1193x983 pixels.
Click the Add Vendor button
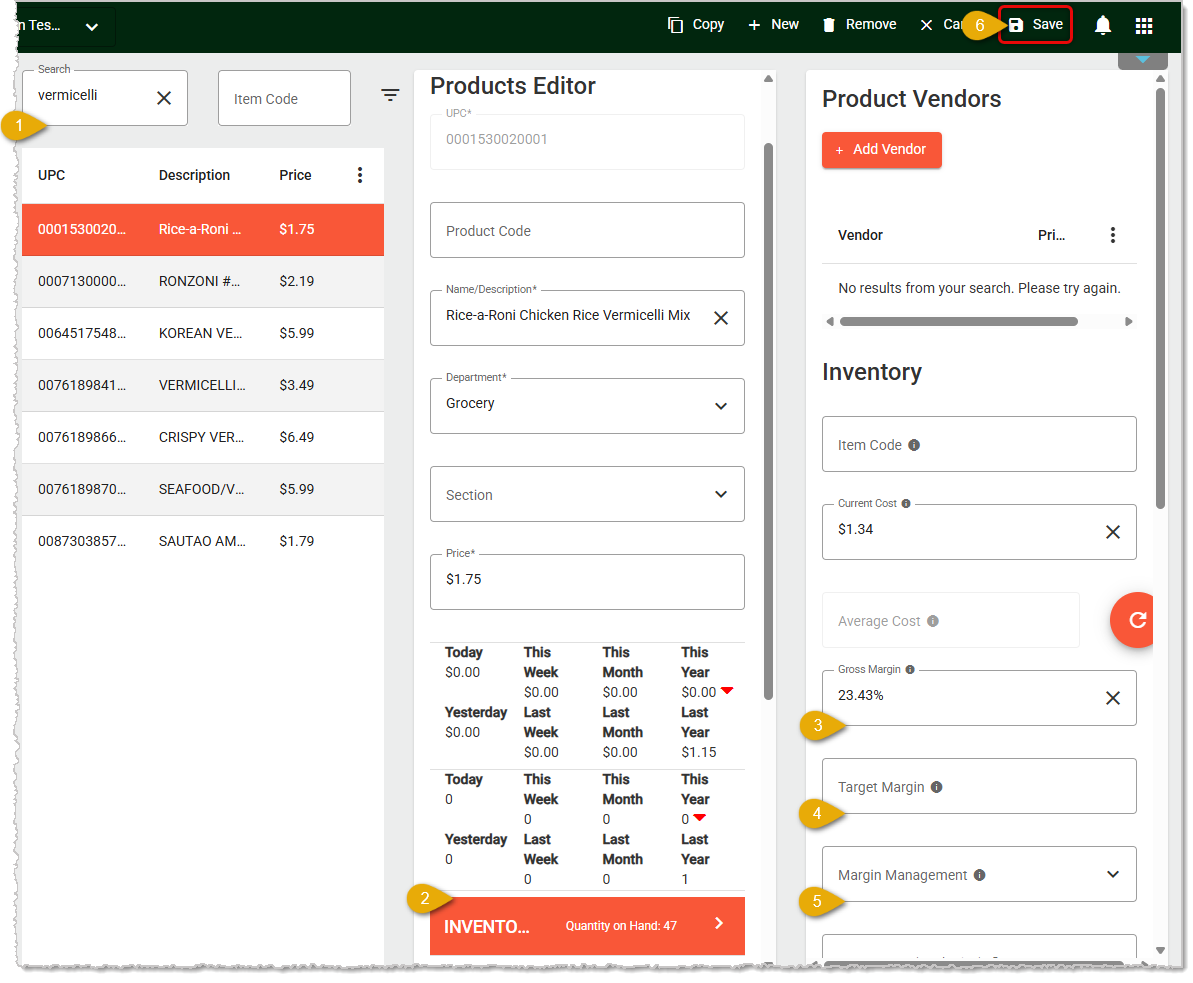click(881, 150)
